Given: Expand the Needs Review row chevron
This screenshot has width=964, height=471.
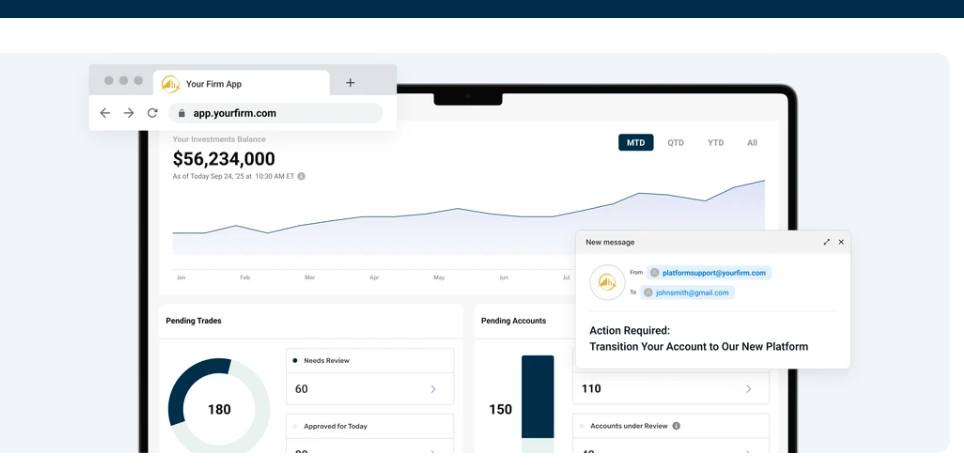Looking at the screenshot, I should pyautogui.click(x=433, y=389).
